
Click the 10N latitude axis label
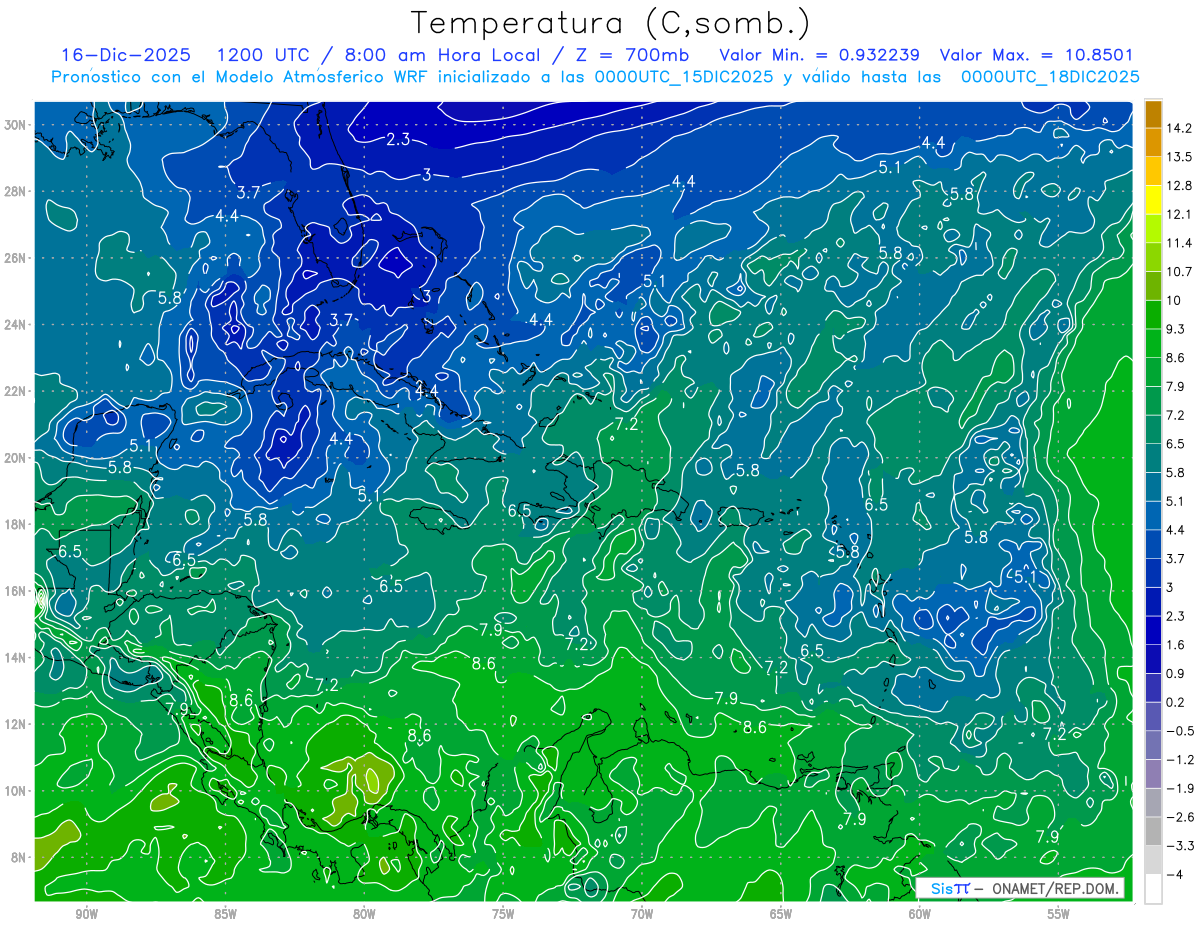pos(16,790)
